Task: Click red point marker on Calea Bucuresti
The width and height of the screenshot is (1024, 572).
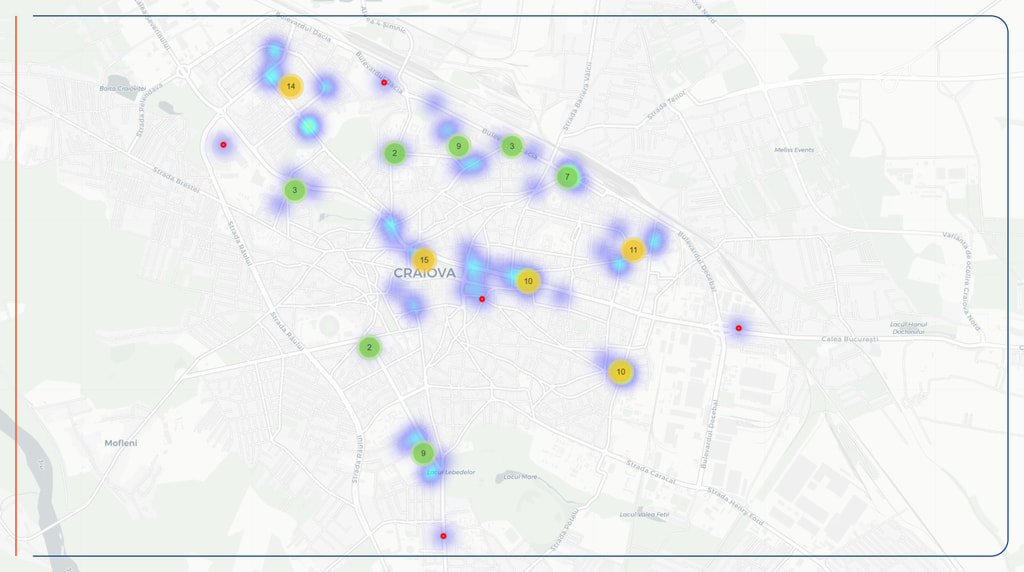Action: [x=739, y=328]
